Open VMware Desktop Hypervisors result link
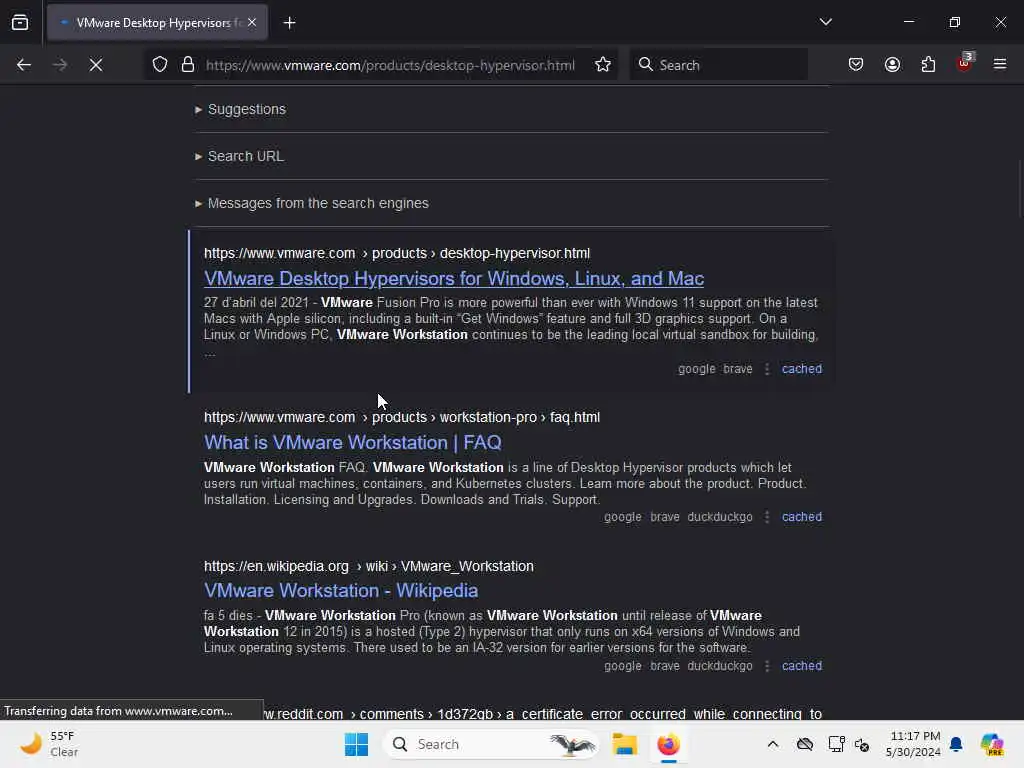 pyautogui.click(x=454, y=279)
